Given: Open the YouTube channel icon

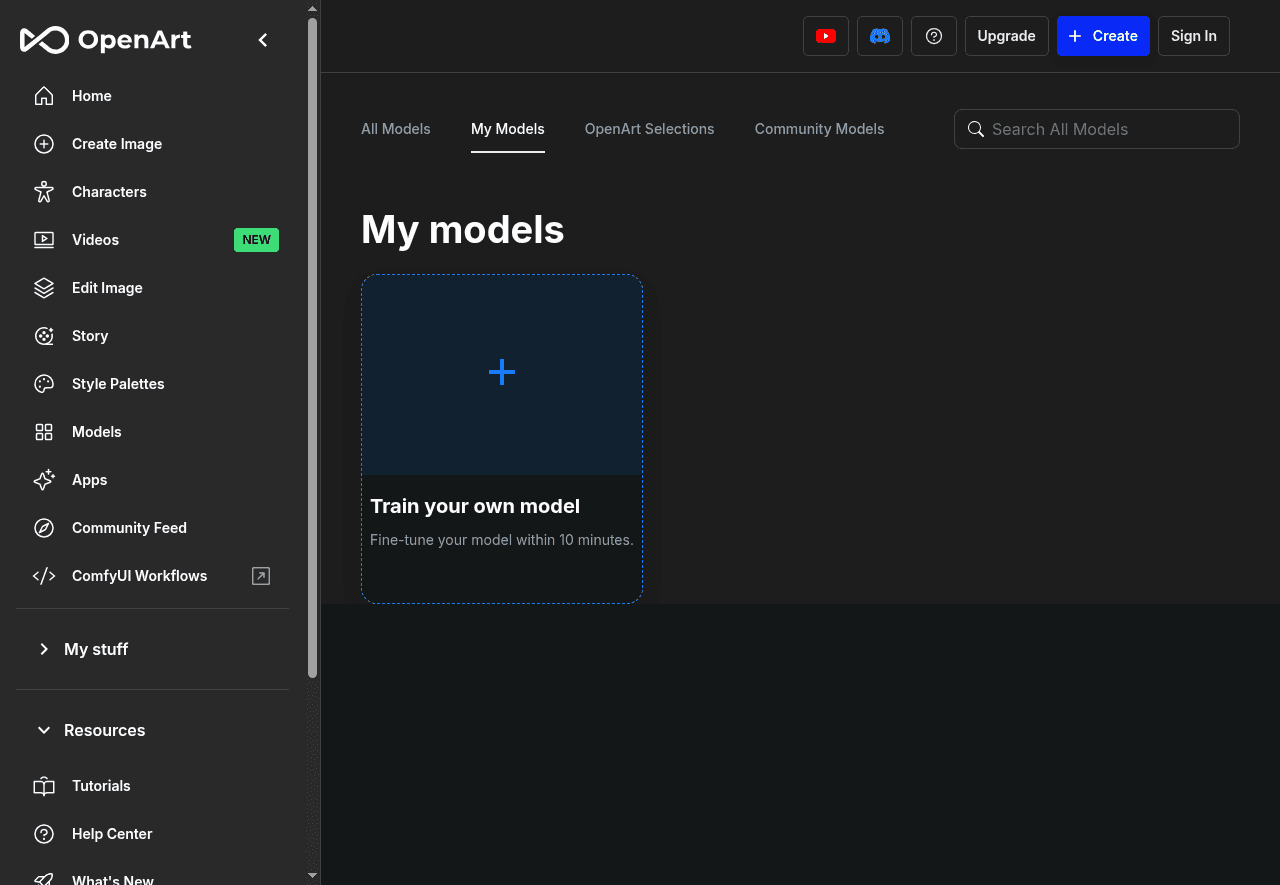Looking at the screenshot, I should [x=825, y=36].
